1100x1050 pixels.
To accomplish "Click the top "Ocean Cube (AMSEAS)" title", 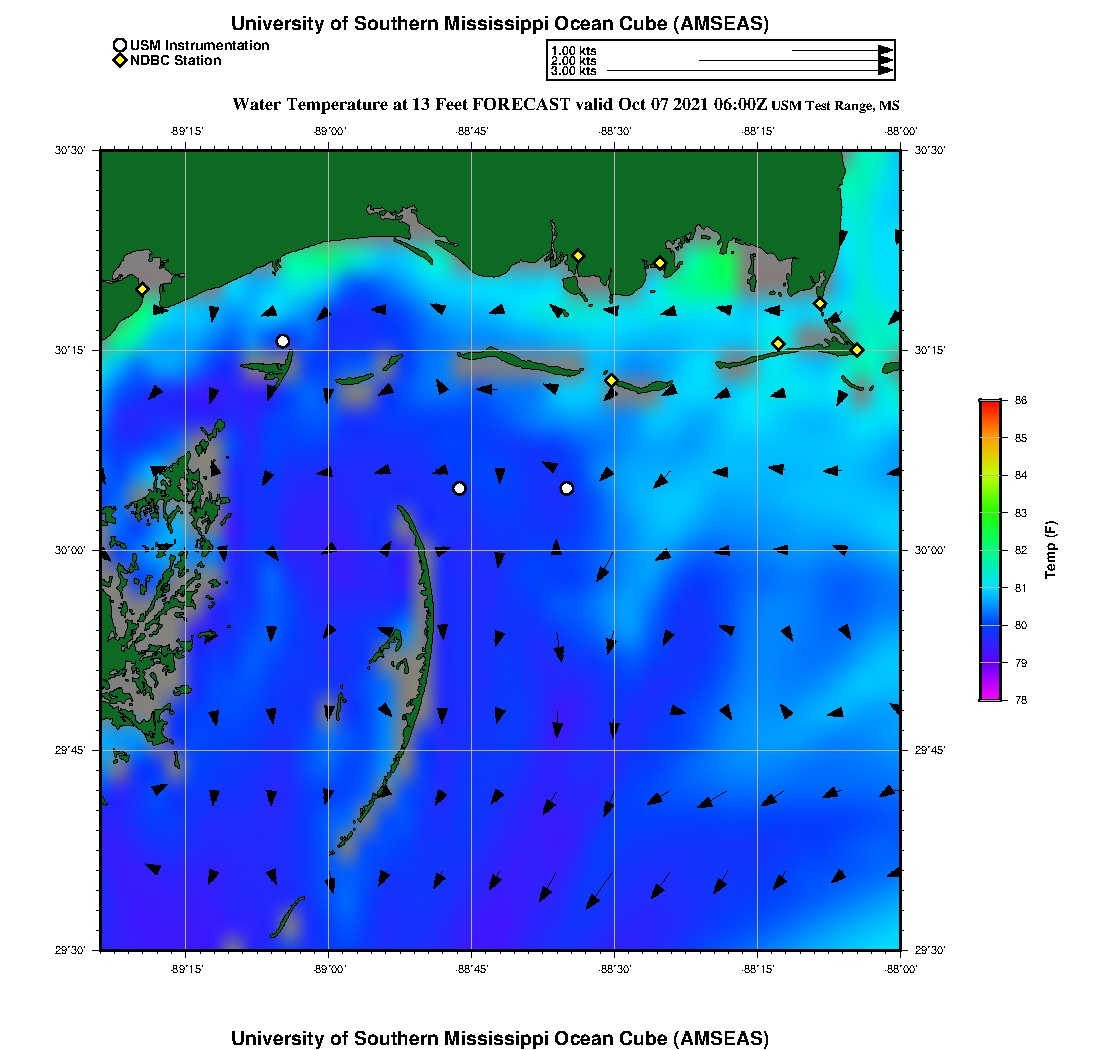I will (x=500, y=24).
